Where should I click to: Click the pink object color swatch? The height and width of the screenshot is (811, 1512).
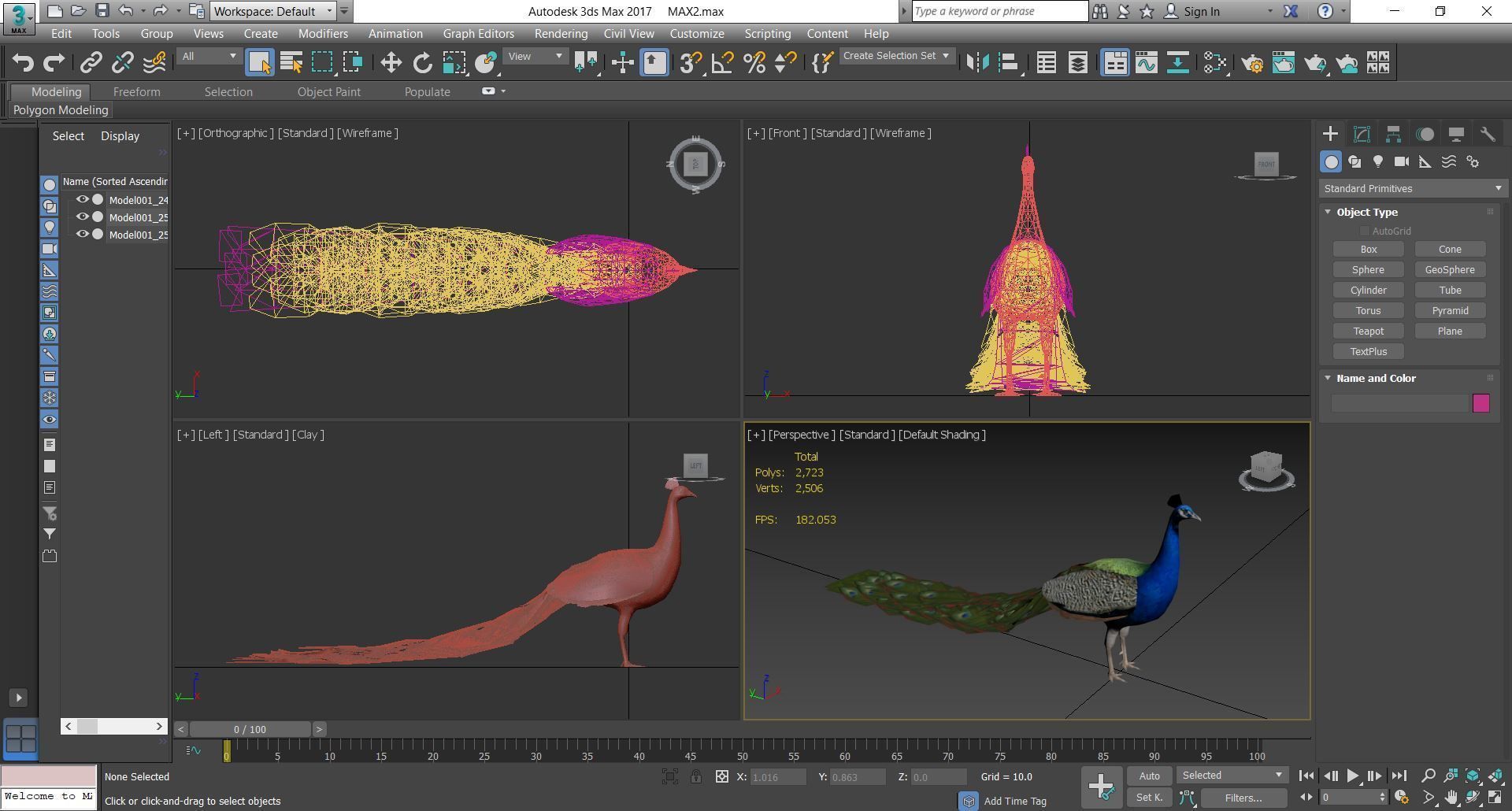[1480, 403]
